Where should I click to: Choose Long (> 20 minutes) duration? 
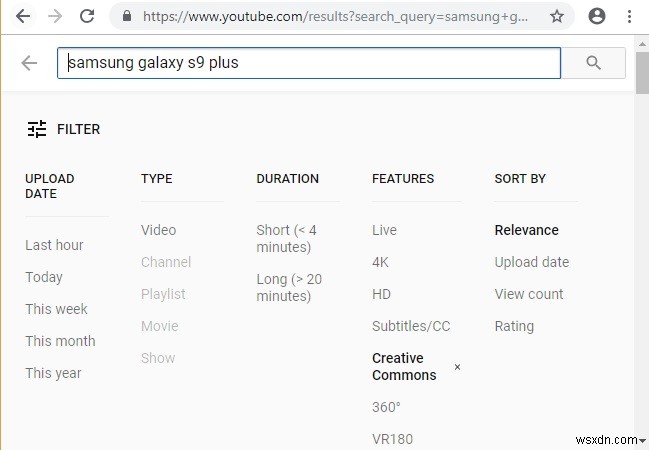tap(289, 287)
